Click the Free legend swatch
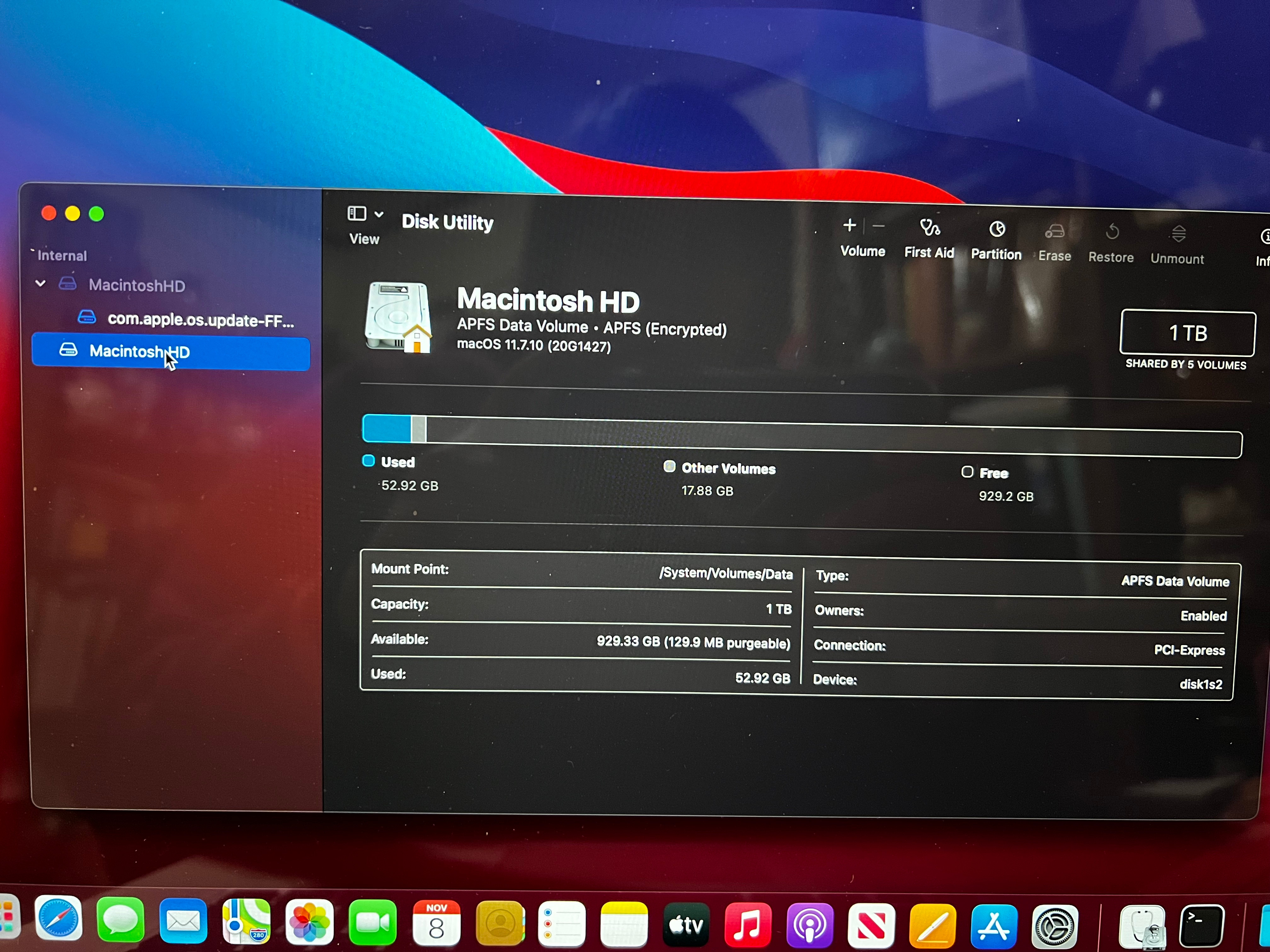Viewport: 1270px width, 952px height. point(967,472)
